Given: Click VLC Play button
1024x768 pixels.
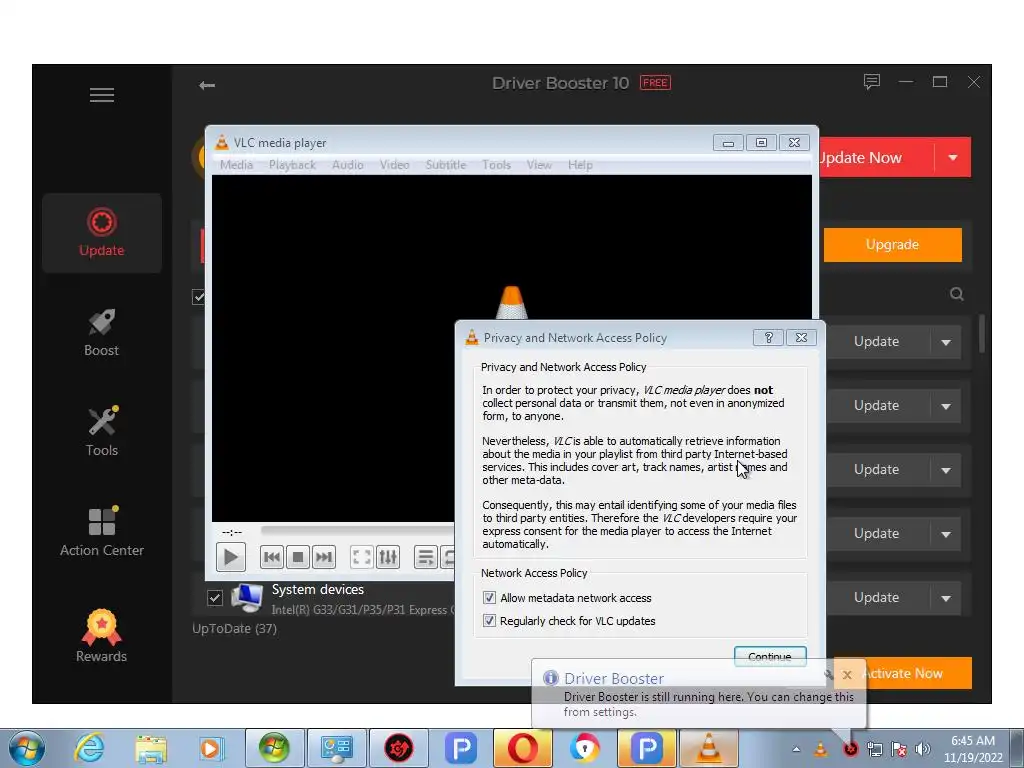Looking at the screenshot, I should (231, 557).
